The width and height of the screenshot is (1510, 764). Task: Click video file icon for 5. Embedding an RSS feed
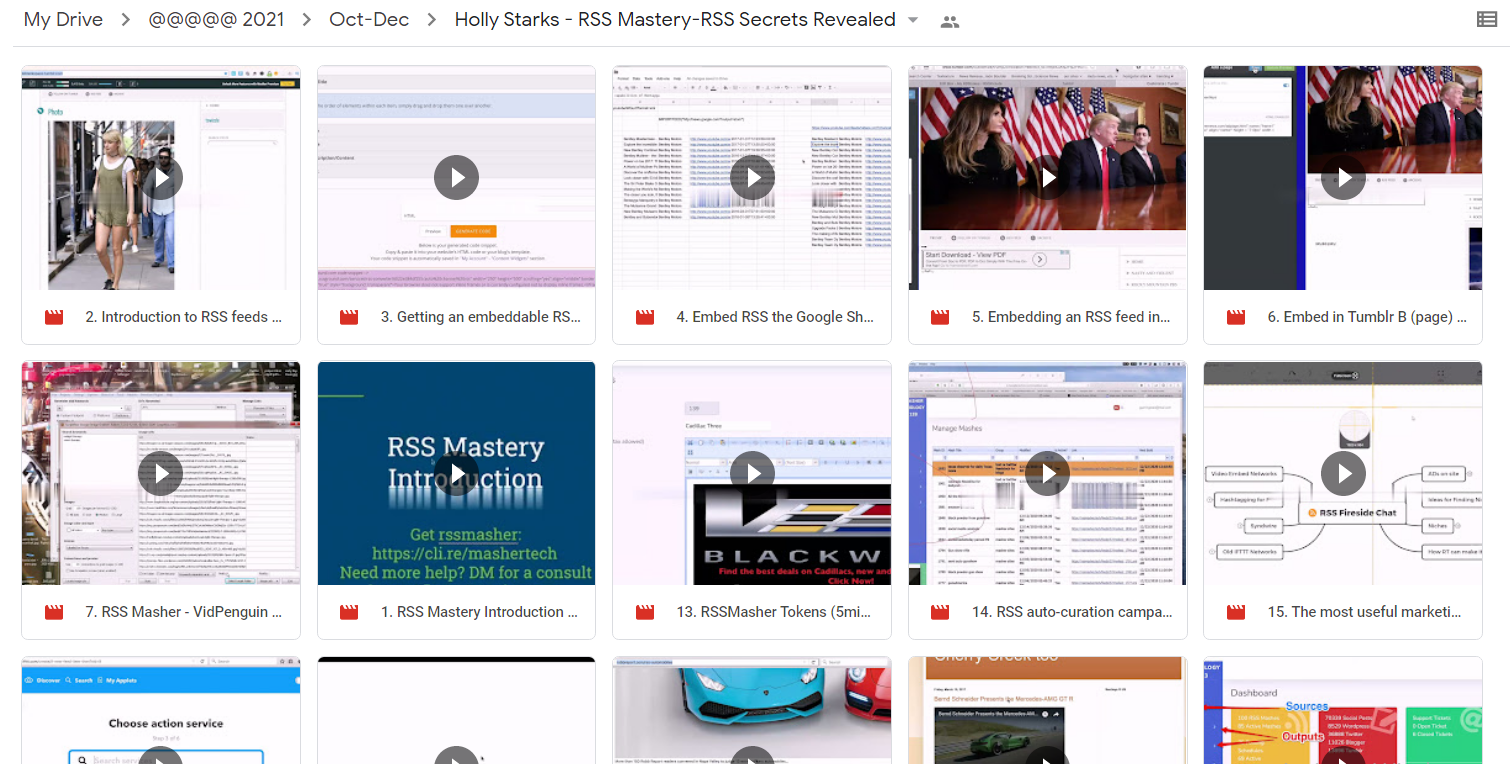[940, 317]
